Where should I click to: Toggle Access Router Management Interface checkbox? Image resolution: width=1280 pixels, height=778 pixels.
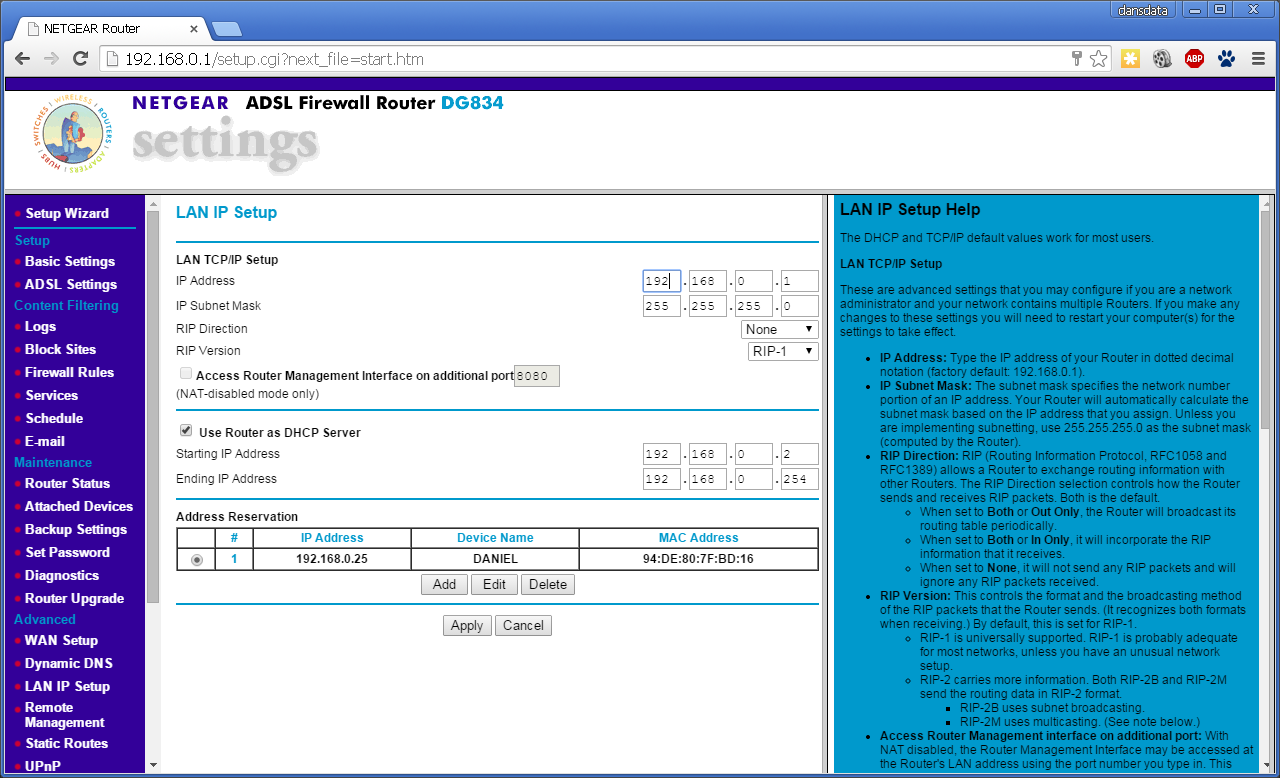186,373
